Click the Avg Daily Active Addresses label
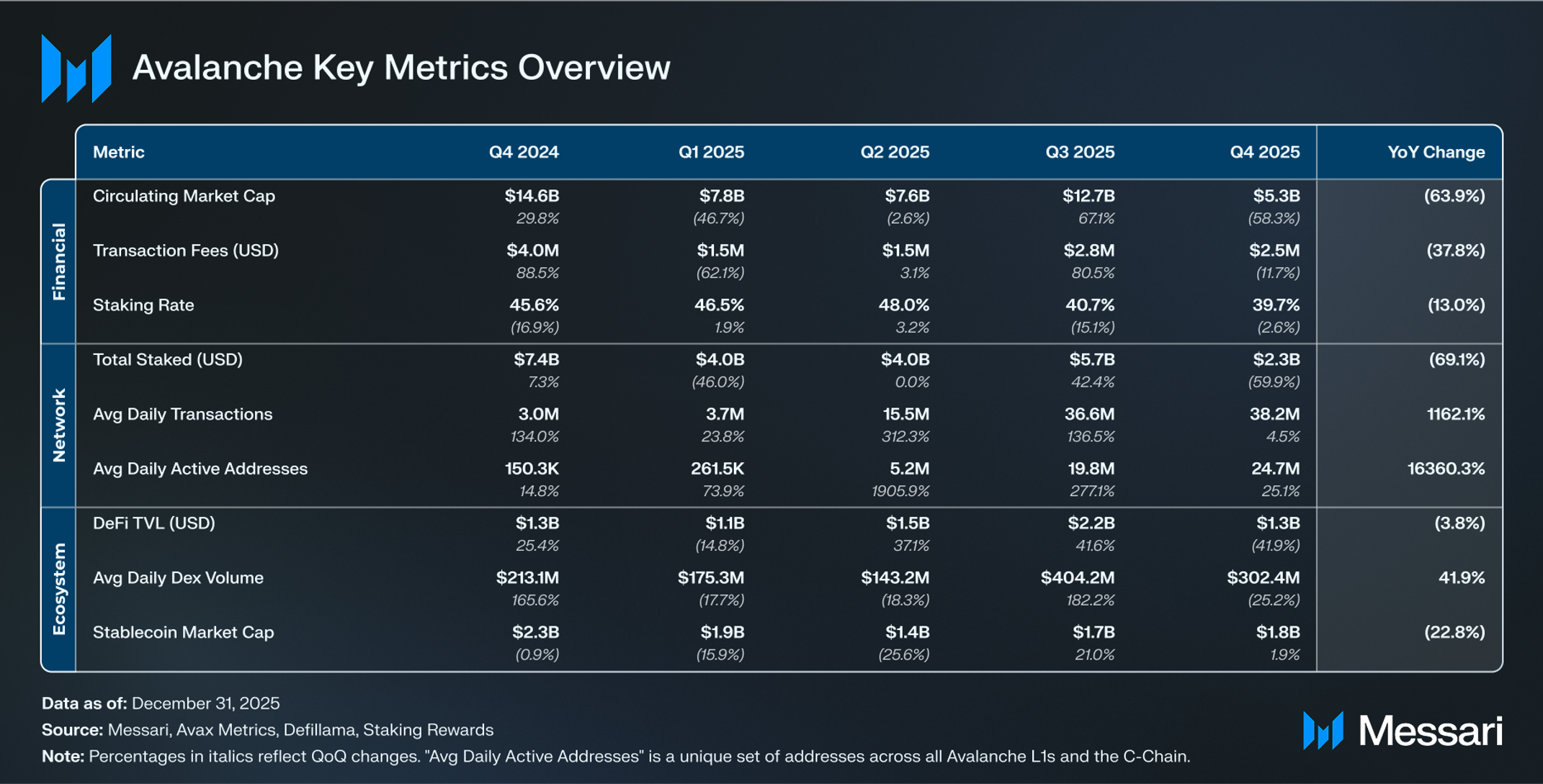The height and width of the screenshot is (784, 1543). point(200,469)
